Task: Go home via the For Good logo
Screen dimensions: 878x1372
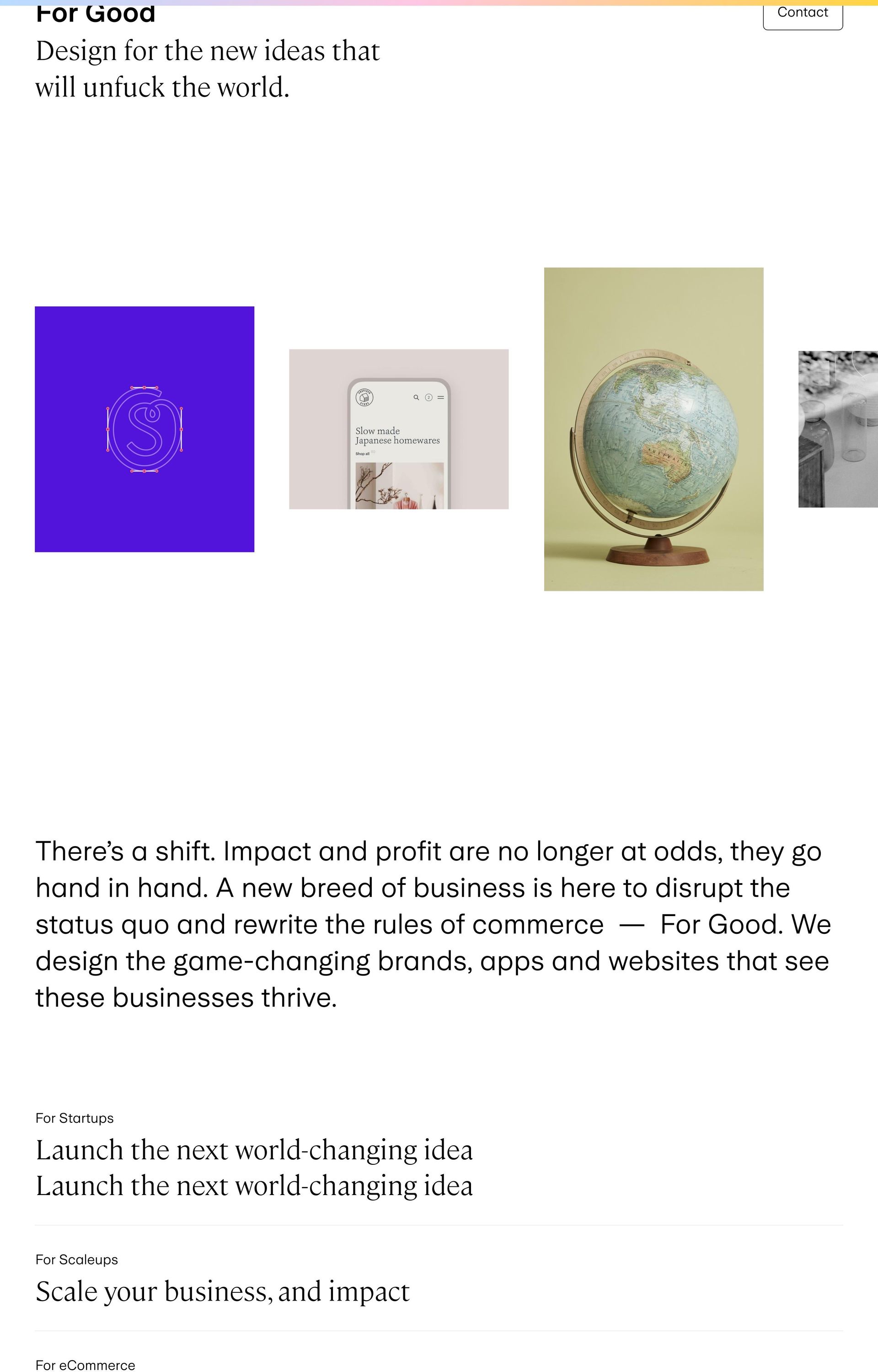Action: (x=95, y=14)
